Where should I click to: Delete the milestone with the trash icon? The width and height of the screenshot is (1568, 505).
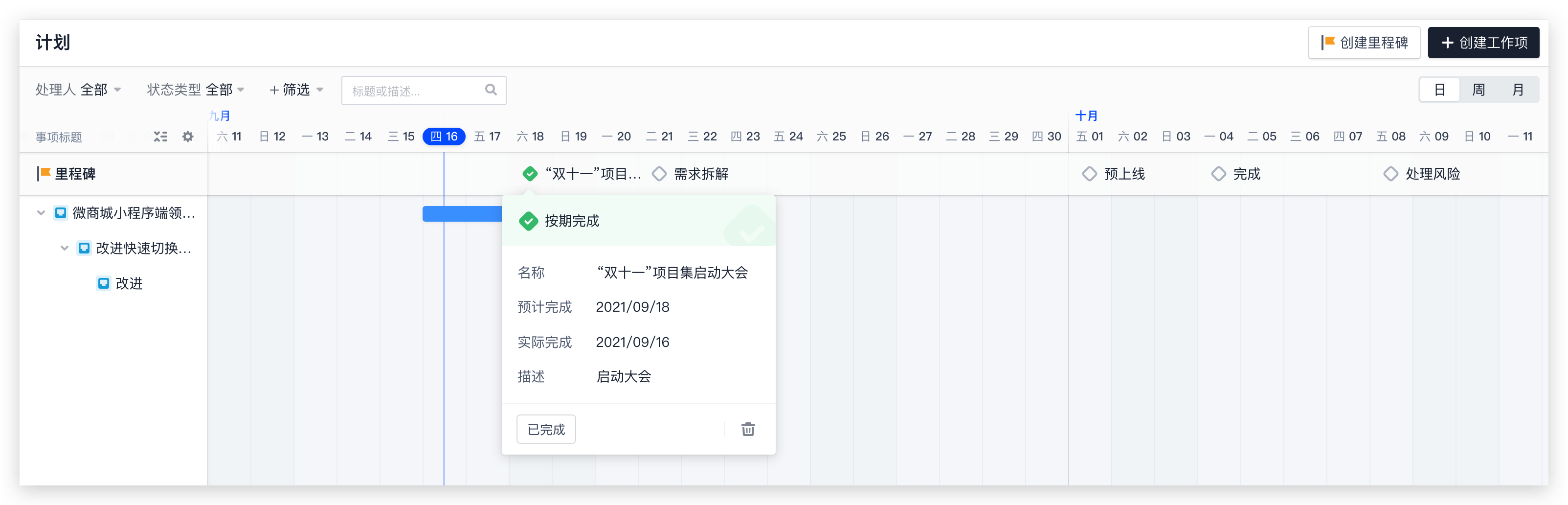pos(748,429)
